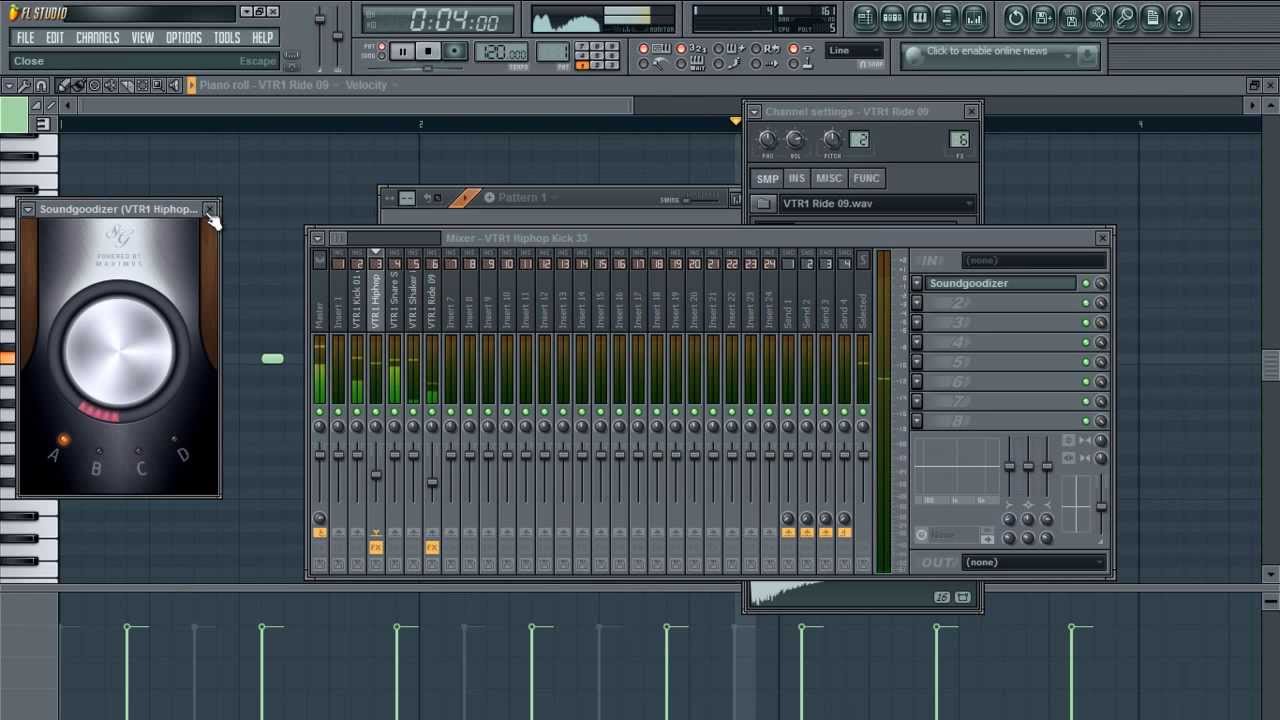Open the FILE menu

click(x=25, y=37)
